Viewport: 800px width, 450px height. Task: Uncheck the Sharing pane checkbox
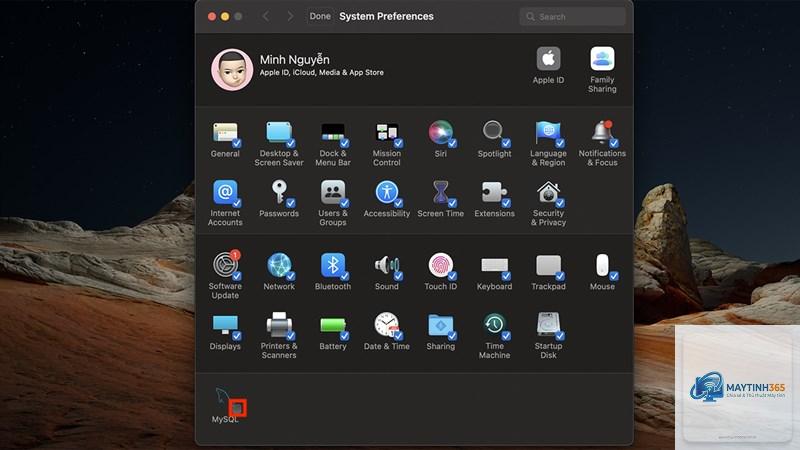[x=452, y=336]
